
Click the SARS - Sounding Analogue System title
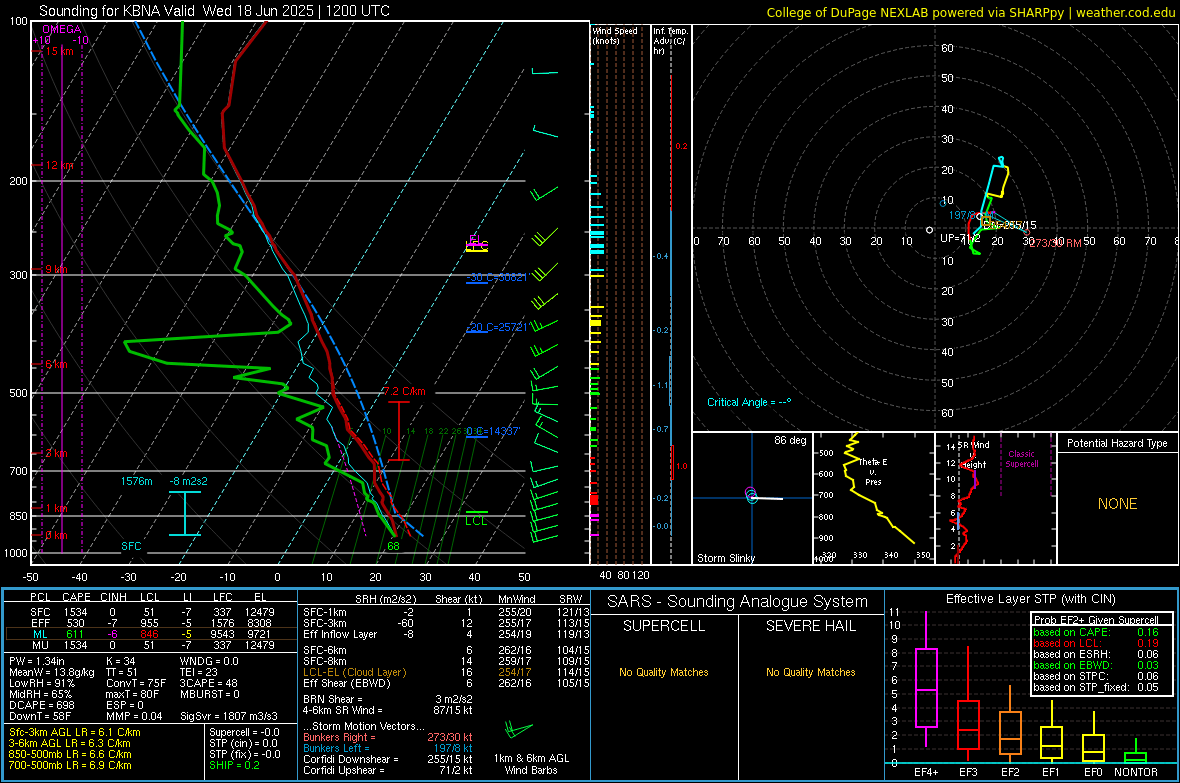click(737, 602)
